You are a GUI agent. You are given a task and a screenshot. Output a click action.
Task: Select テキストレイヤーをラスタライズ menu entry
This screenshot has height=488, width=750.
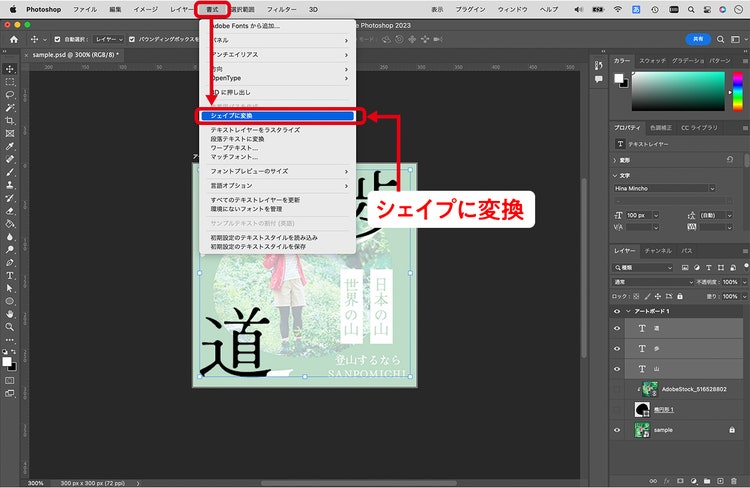point(255,130)
